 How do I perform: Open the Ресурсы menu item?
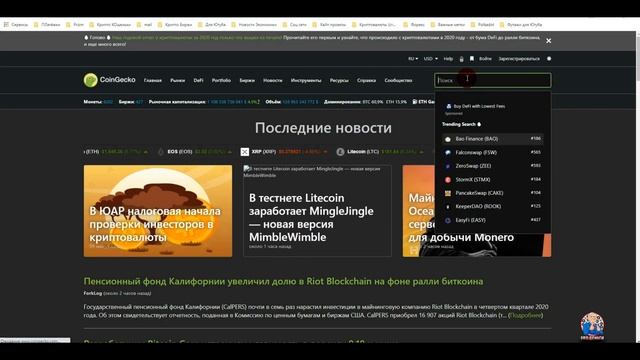[339, 80]
